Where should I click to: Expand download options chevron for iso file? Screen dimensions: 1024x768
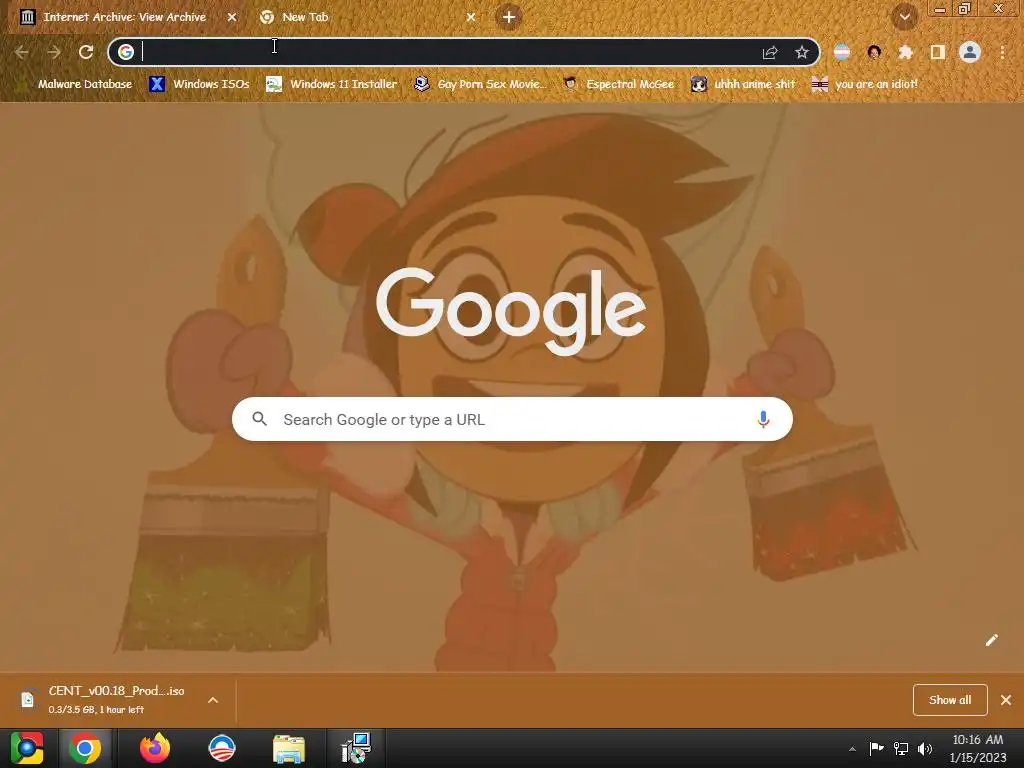pyautogui.click(x=213, y=700)
